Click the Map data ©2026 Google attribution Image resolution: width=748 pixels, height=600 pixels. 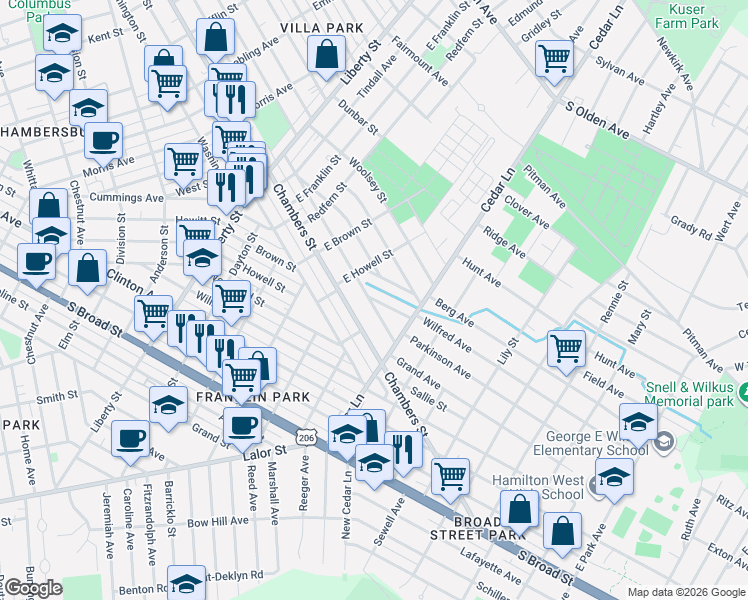(686, 592)
